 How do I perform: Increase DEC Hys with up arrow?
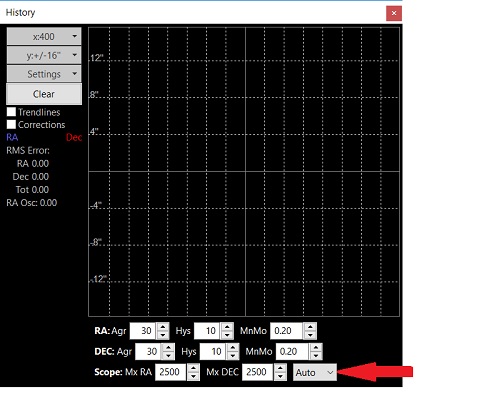pyautogui.click(x=233, y=347)
